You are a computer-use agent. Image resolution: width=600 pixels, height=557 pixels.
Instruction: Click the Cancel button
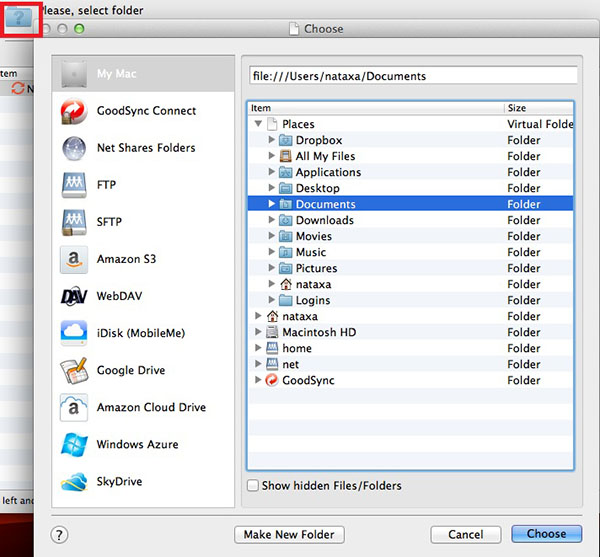tap(466, 535)
